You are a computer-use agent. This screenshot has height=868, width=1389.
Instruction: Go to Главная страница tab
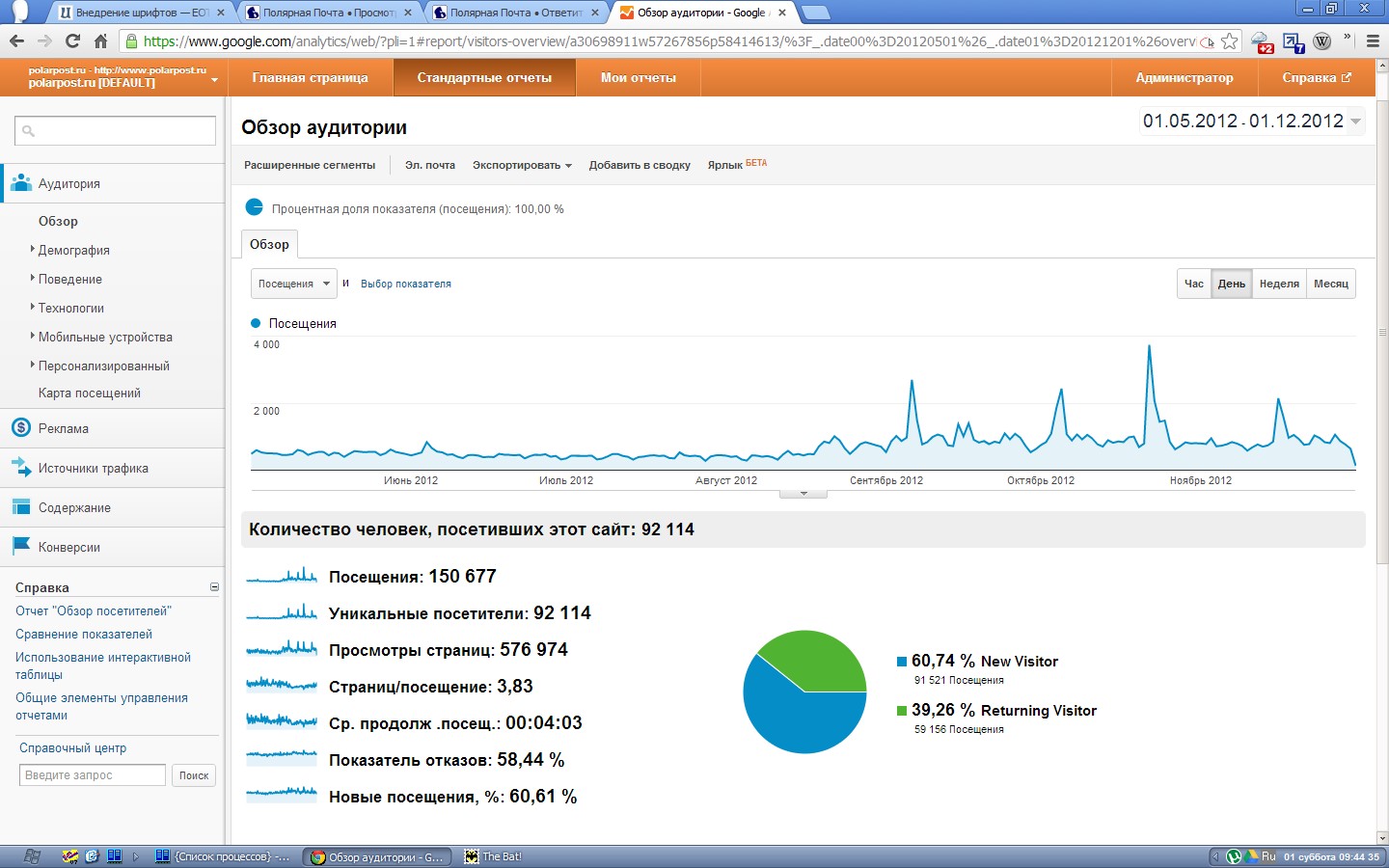(x=310, y=78)
